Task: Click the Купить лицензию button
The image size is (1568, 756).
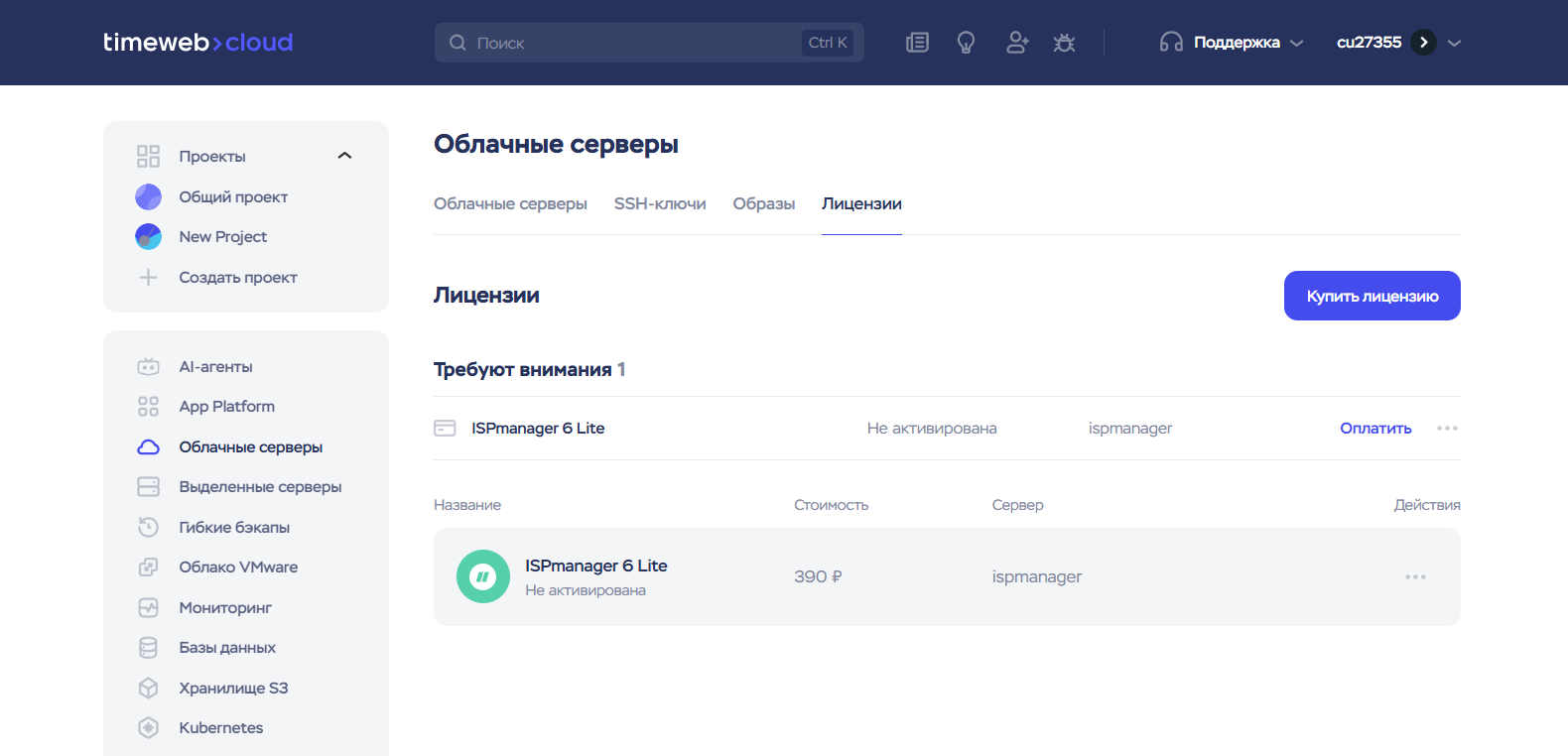Action: tap(1372, 296)
